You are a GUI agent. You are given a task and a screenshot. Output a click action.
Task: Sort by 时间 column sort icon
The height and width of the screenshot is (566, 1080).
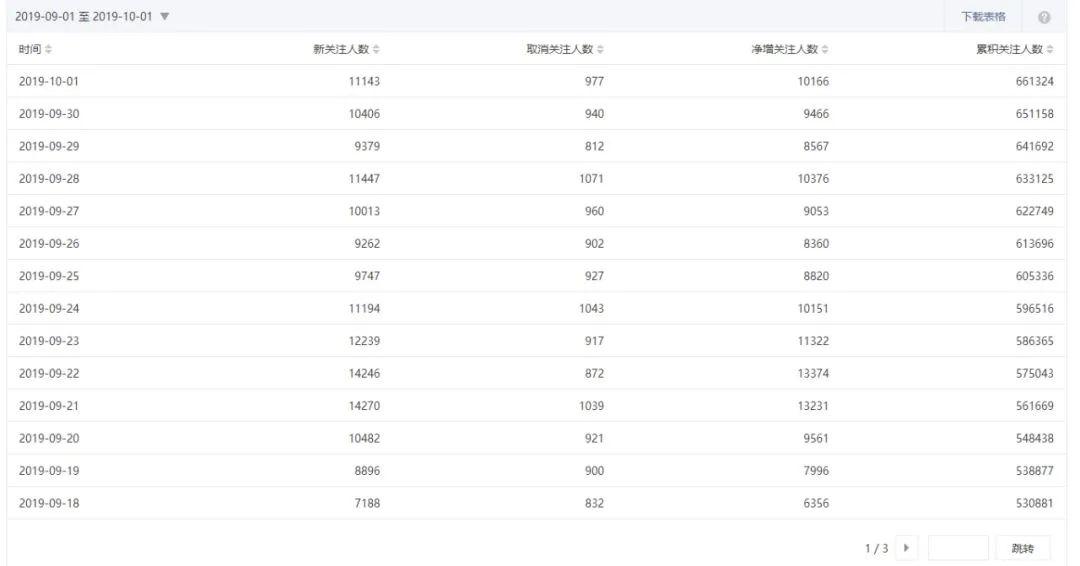pyautogui.click(x=47, y=50)
